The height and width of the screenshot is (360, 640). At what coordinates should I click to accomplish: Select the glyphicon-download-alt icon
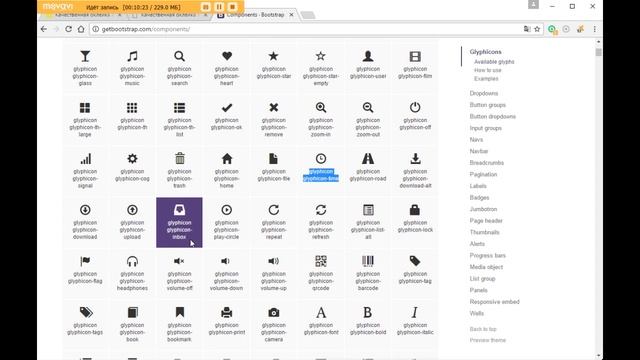(x=415, y=158)
